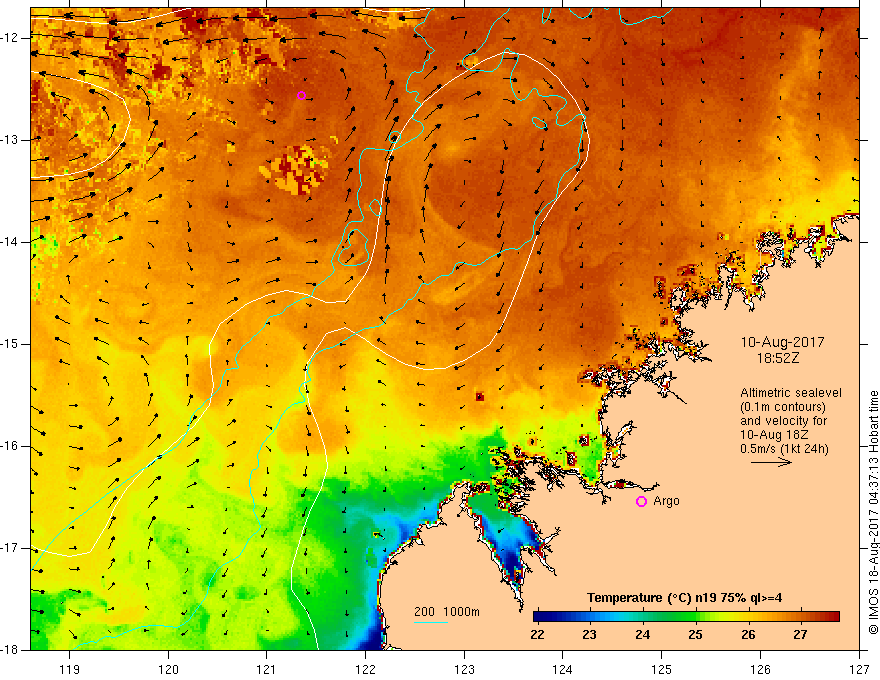Click the latitude axis label '-17'

click(x=10, y=548)
